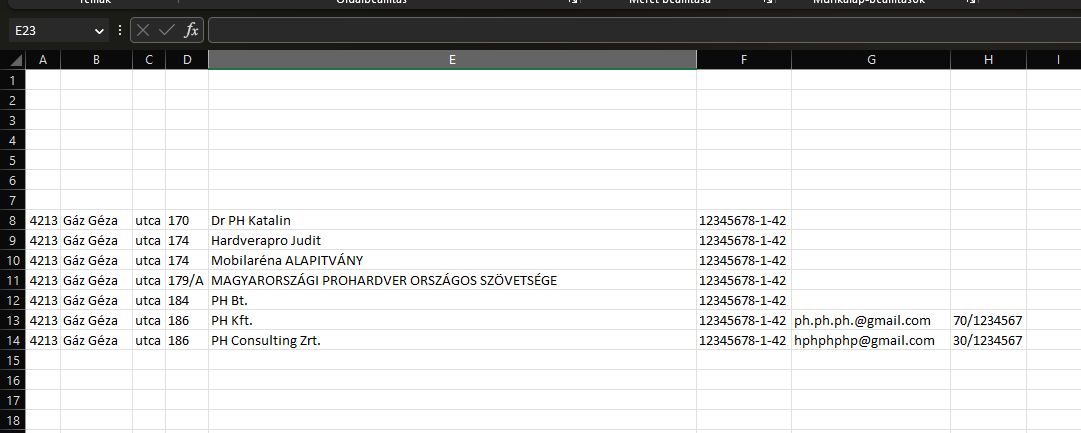Click inside the formula bar input

tap(644, 30)
